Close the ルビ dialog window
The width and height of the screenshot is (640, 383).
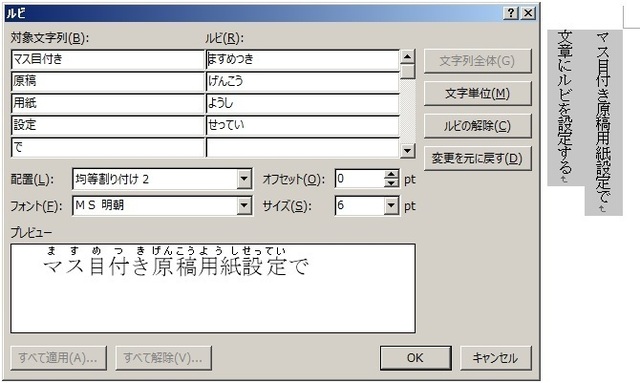click(x=528, y=13)
